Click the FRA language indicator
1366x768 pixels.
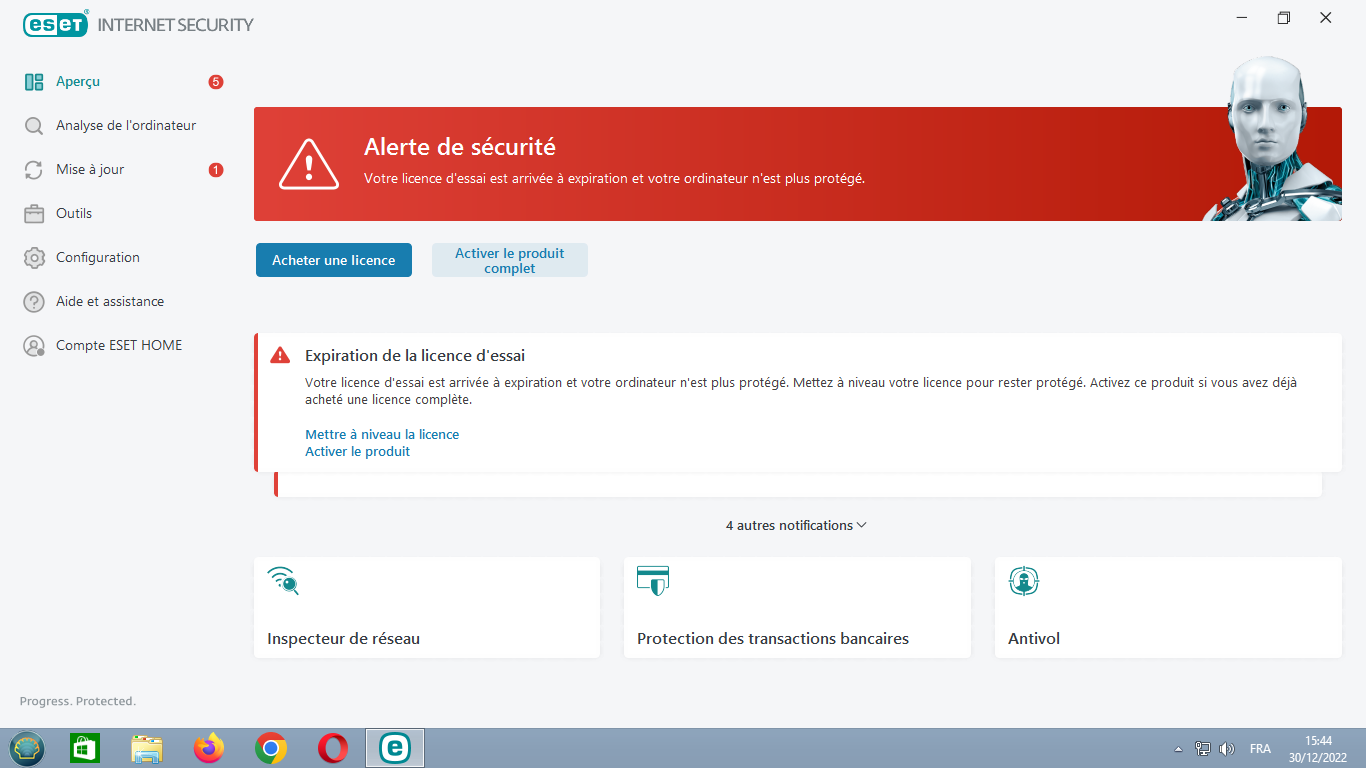(1260, 749)
